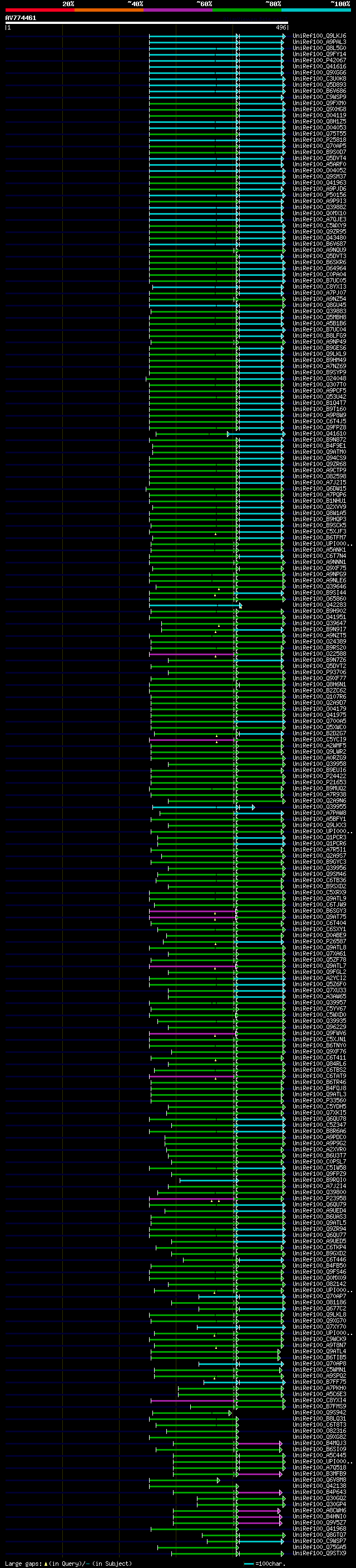Select the UniRef100_C8YXI4 label
This screenshot has width=356, height=1568.
pos(319,1400)
